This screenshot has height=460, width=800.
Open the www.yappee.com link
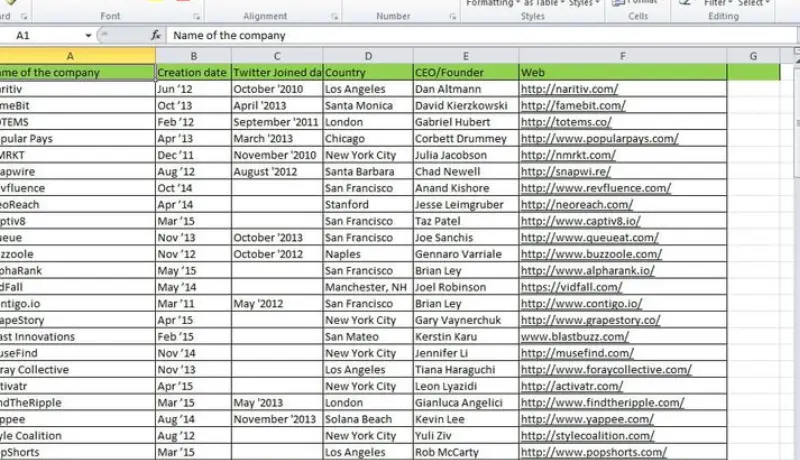587,419
